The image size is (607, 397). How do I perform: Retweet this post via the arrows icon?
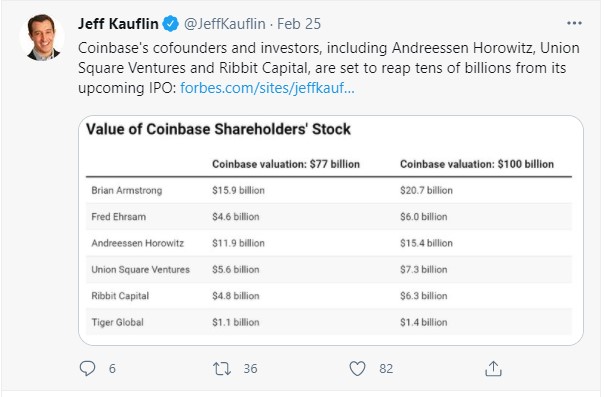click(x=222, y=368)
